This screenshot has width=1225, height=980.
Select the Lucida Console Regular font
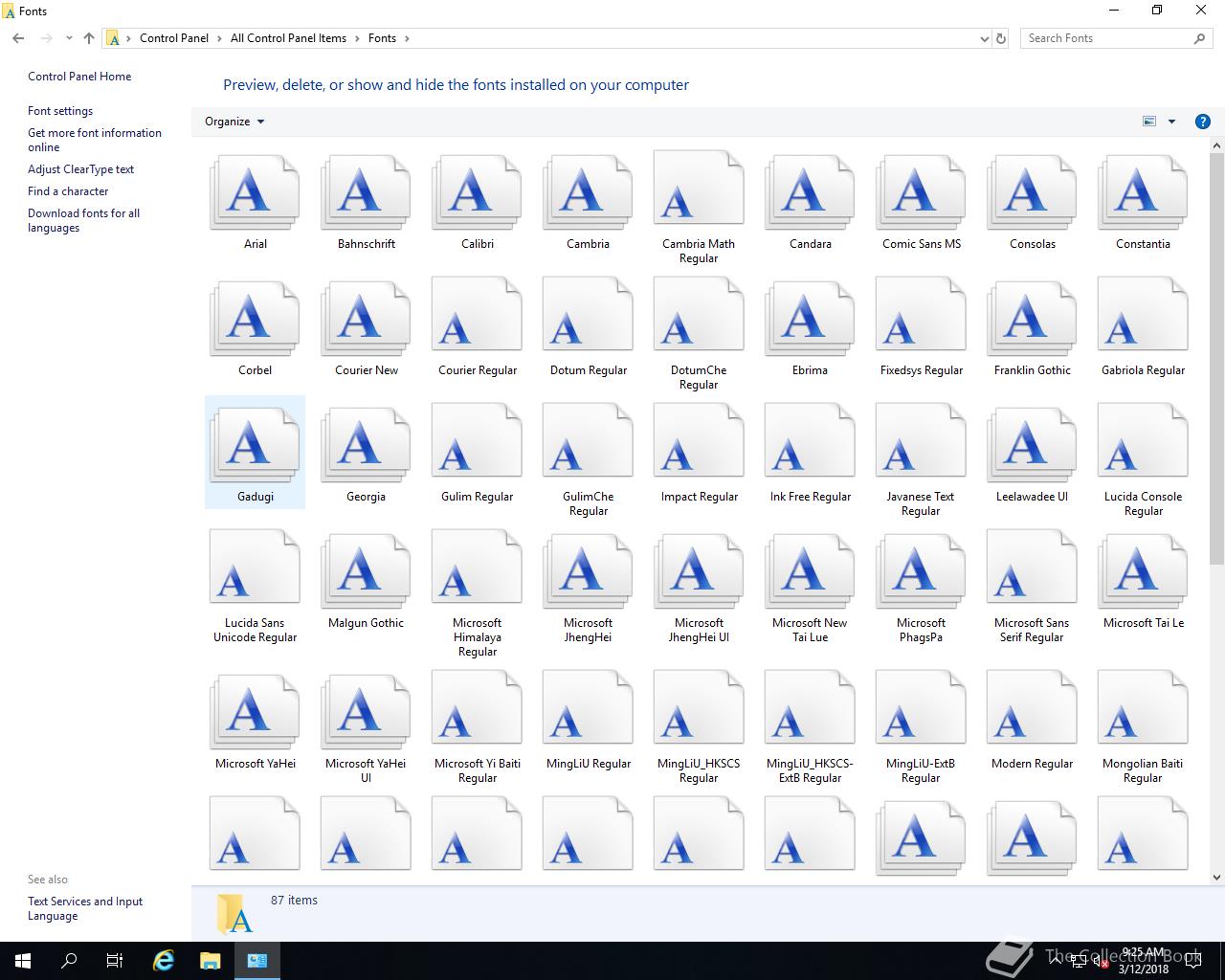[1143, 440]
